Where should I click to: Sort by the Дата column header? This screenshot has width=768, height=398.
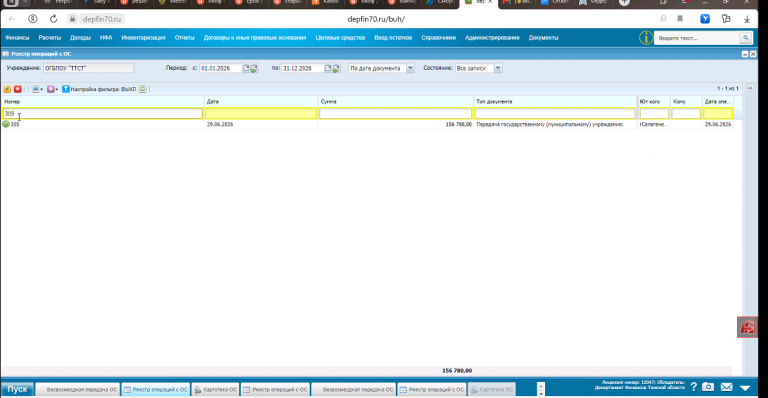[x=261, y=101]
